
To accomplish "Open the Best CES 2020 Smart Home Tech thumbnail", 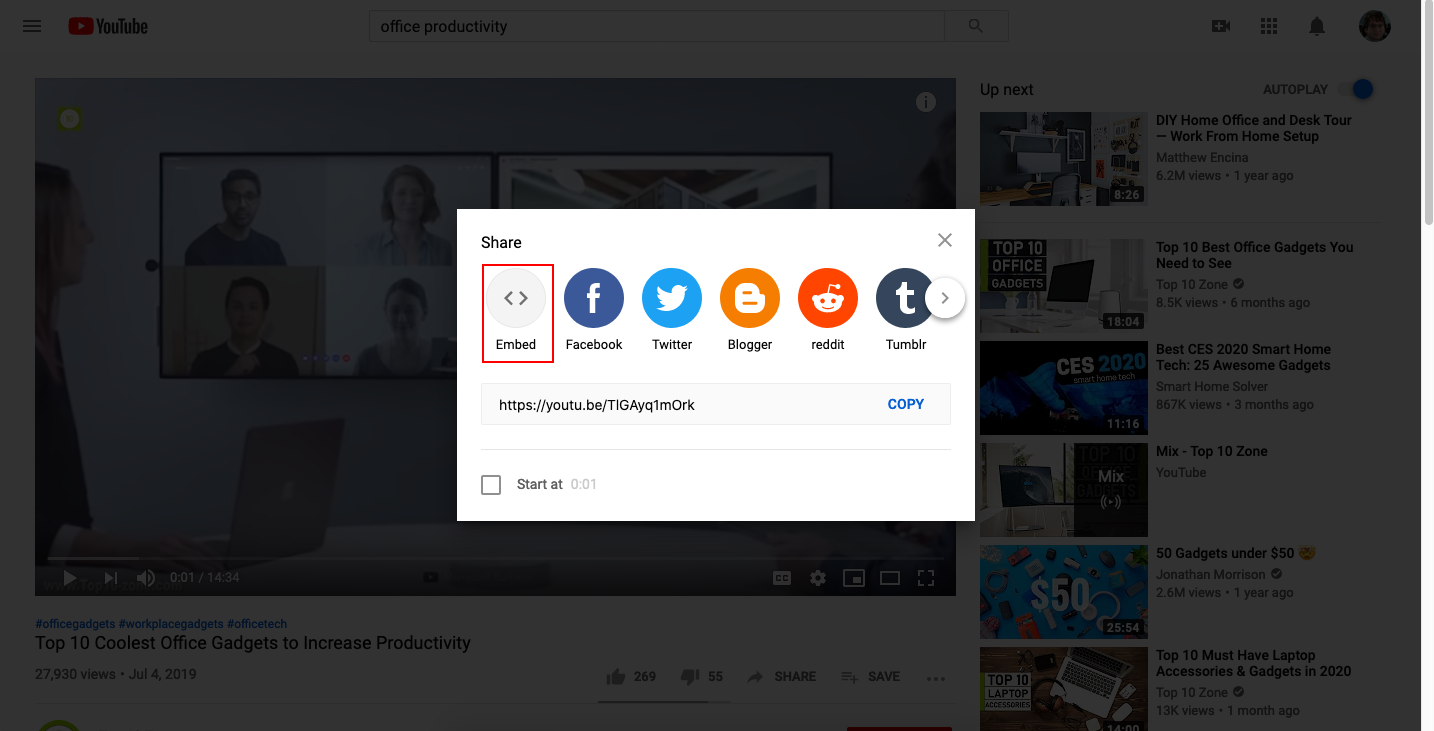I will 1064,388.
